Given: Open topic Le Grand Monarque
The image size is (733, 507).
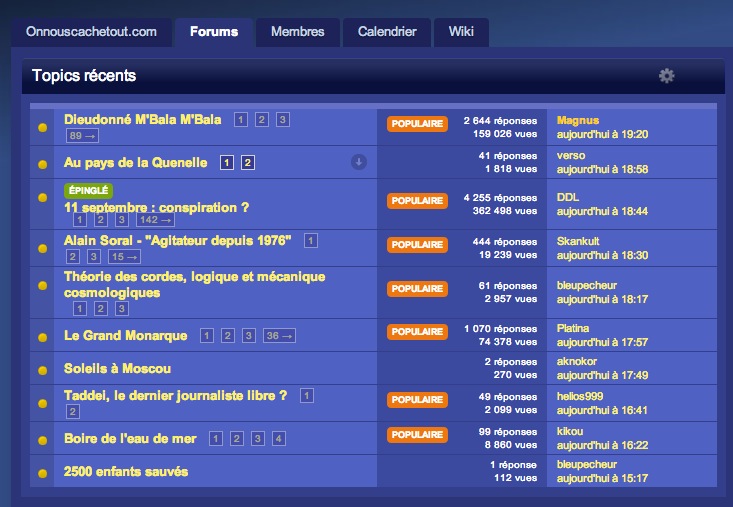Looking at the screenshot, I should (126, 336).
